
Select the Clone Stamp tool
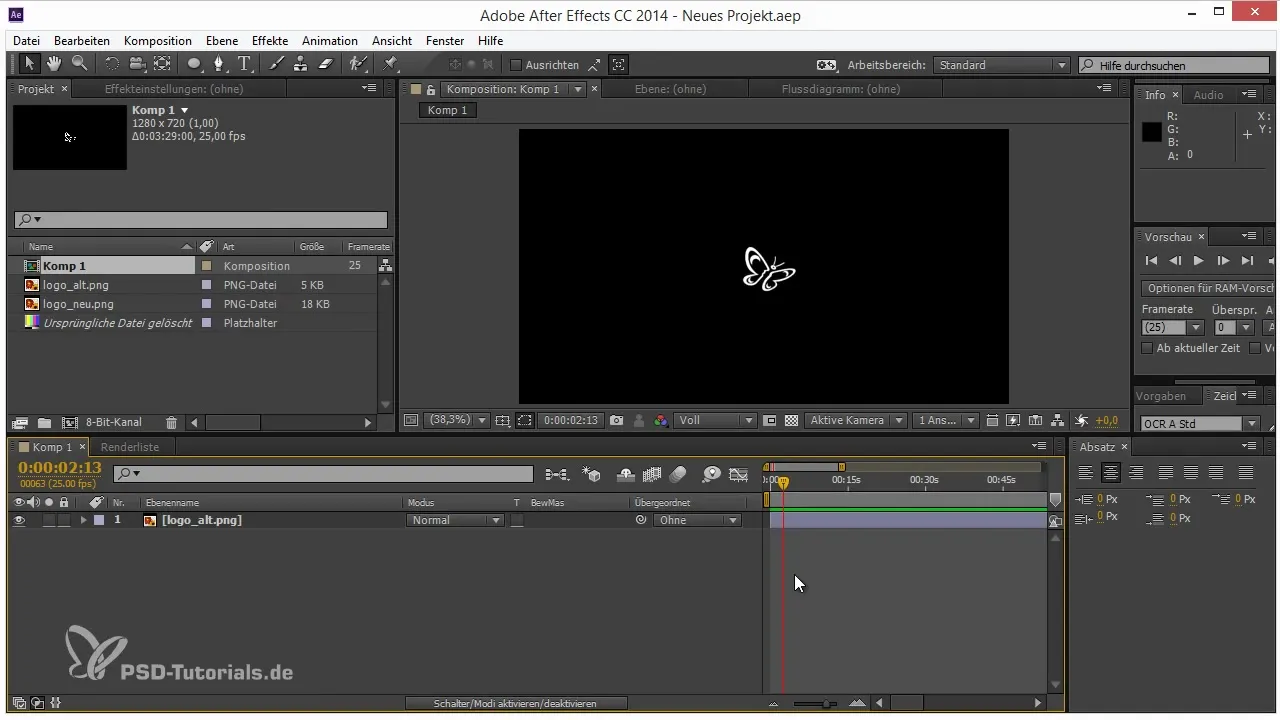300,64
